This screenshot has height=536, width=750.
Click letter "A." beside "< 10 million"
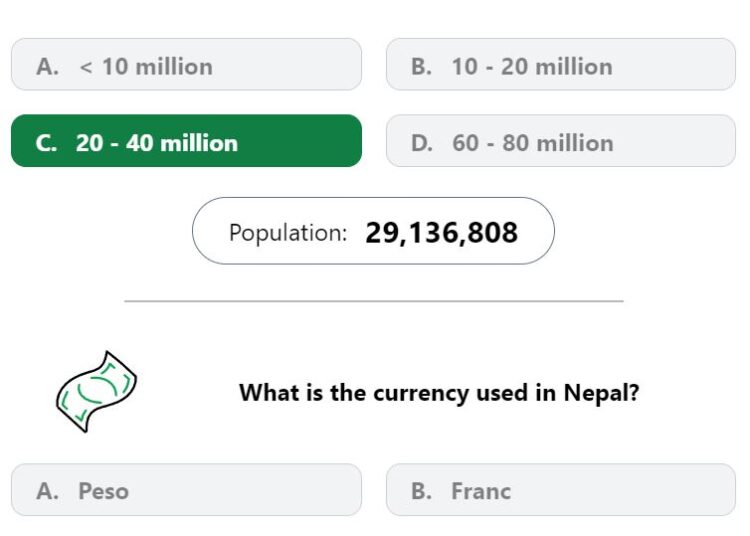coord(47,66)
